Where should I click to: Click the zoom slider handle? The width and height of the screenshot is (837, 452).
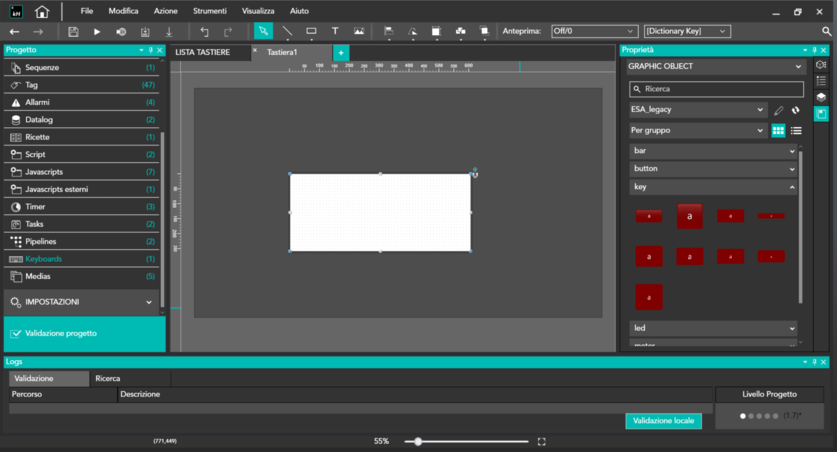point(418,441)
